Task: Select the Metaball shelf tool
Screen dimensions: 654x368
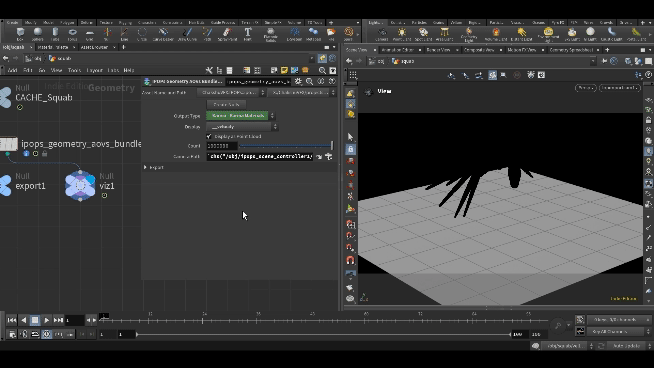Action: click(x=313, y=33)
